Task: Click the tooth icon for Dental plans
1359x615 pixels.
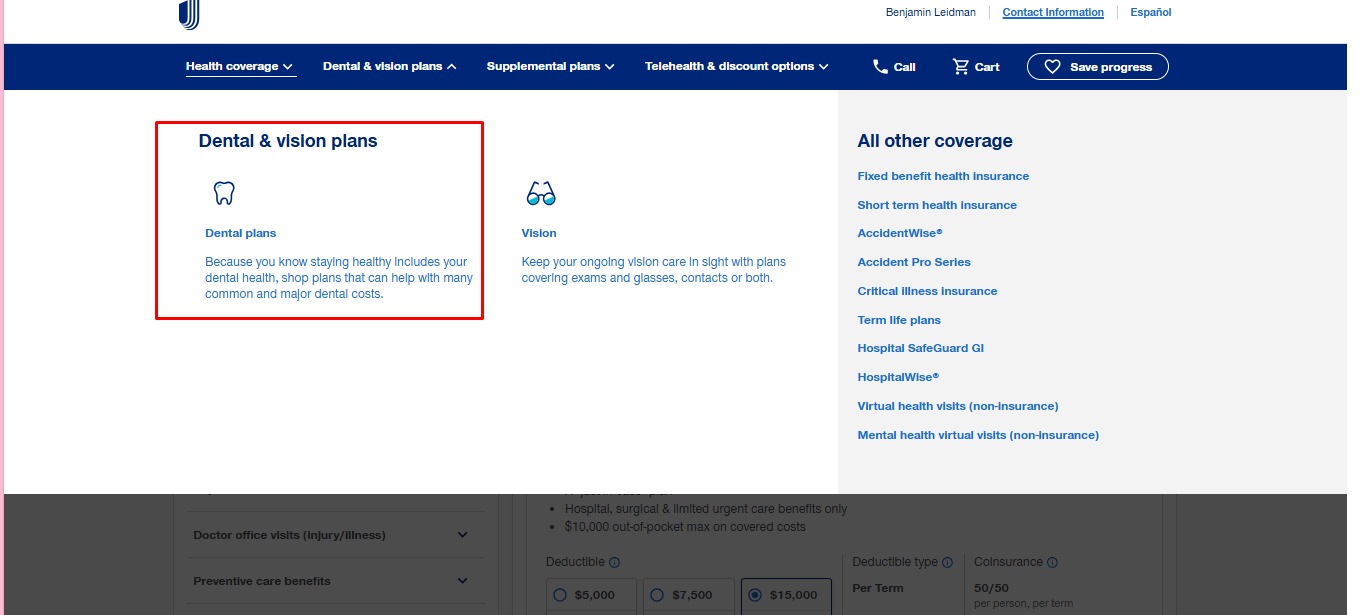Action: (x=224, y=193)
